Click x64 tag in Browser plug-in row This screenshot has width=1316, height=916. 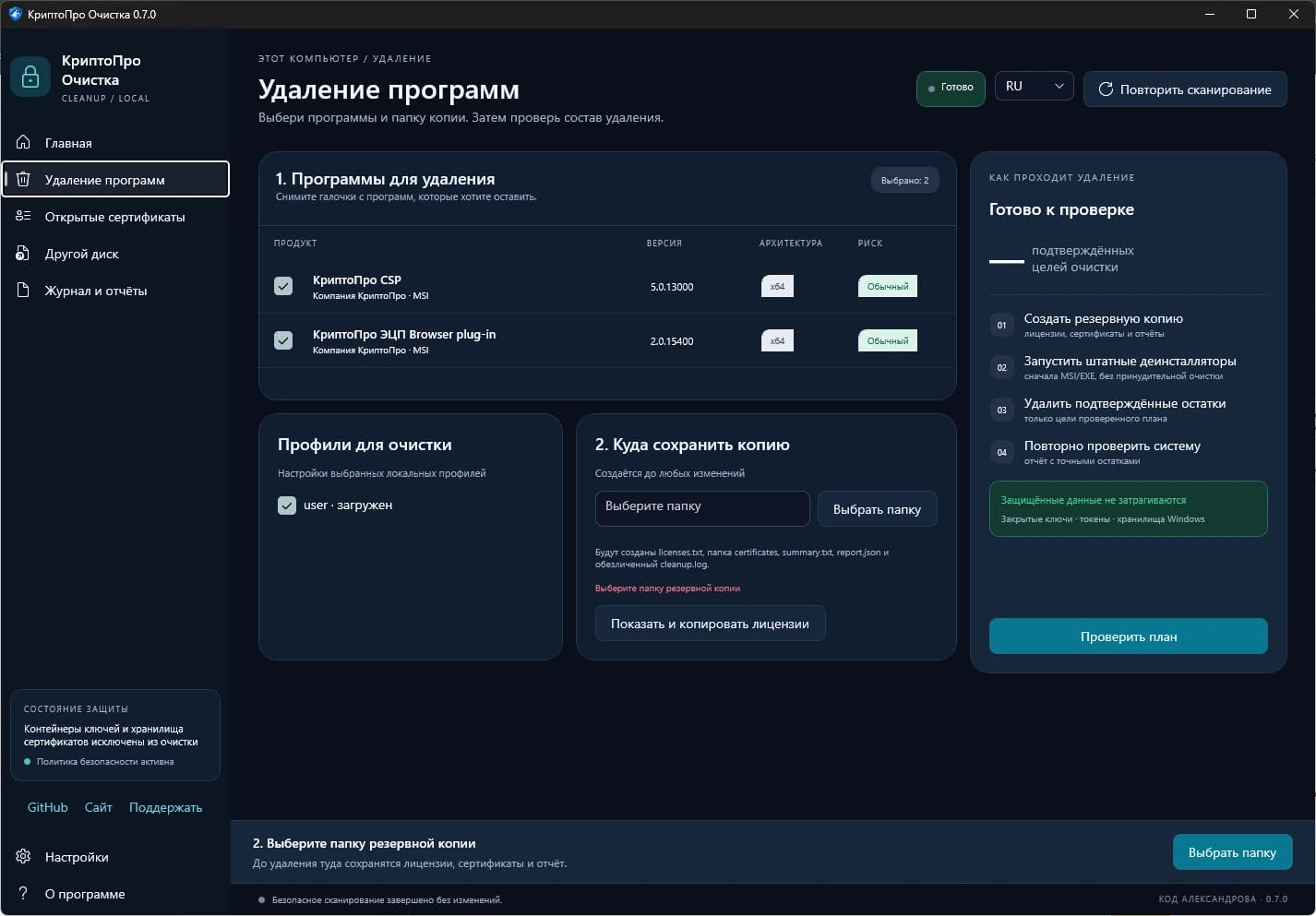coord(777,340)
